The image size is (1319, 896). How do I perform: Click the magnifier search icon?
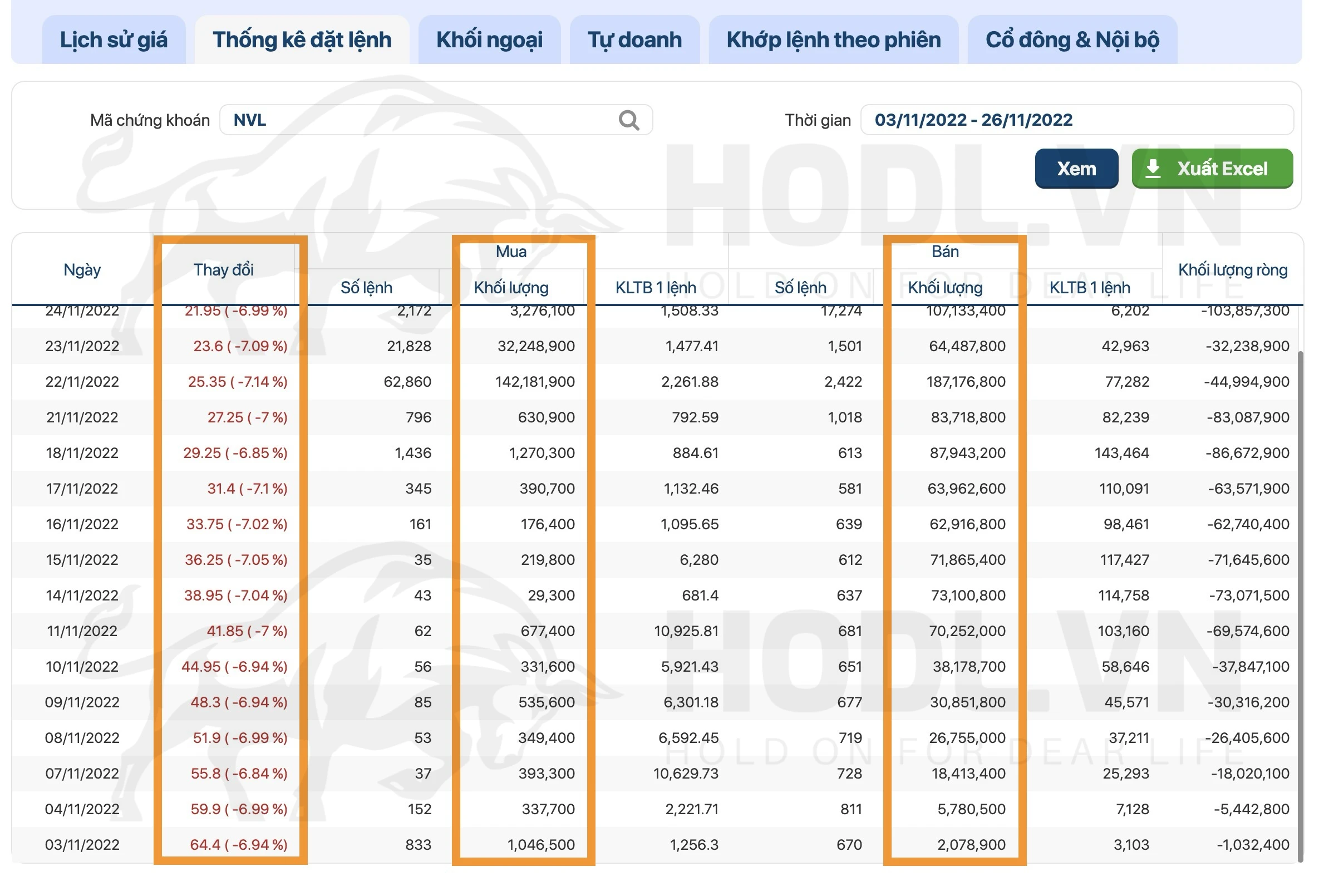point(628,120)
